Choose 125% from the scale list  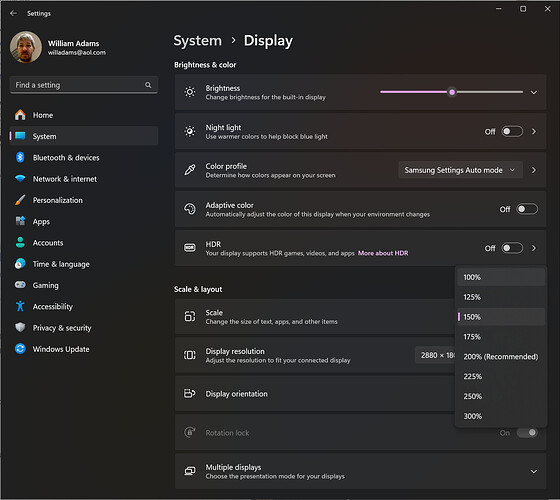click(x=501, y=297)
